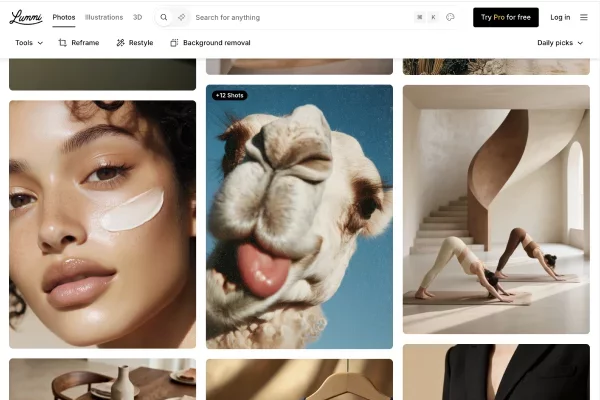The height and width of the screenshot is (400, 600).
Task: Click the Reframe crop icon
Action: pyautogui.click(x=63, y=43)
